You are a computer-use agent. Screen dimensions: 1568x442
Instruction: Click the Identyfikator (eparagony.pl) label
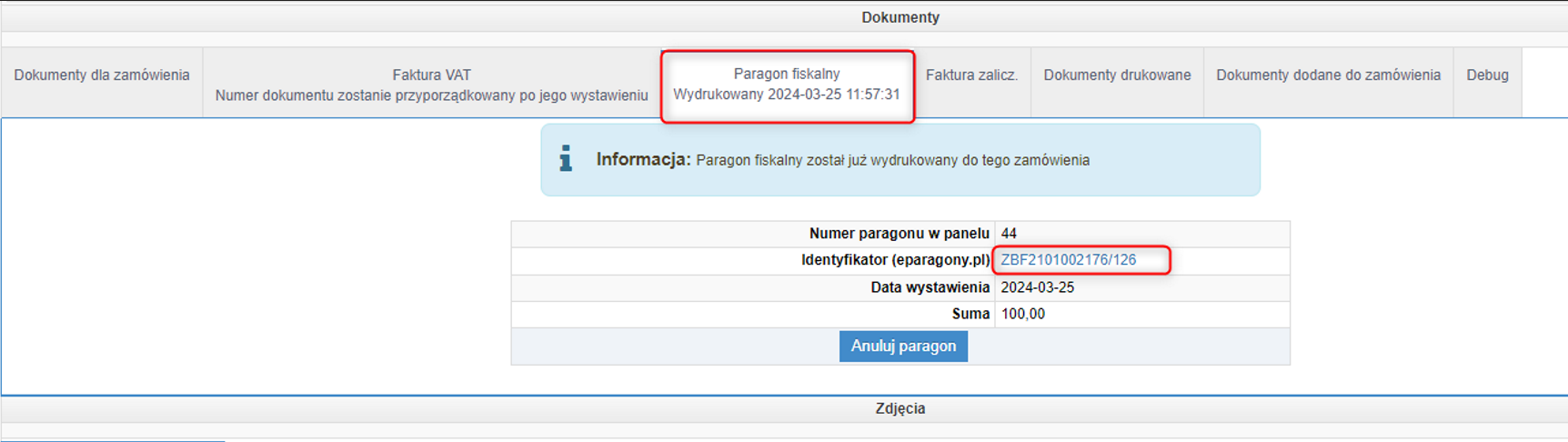point(895,260)
